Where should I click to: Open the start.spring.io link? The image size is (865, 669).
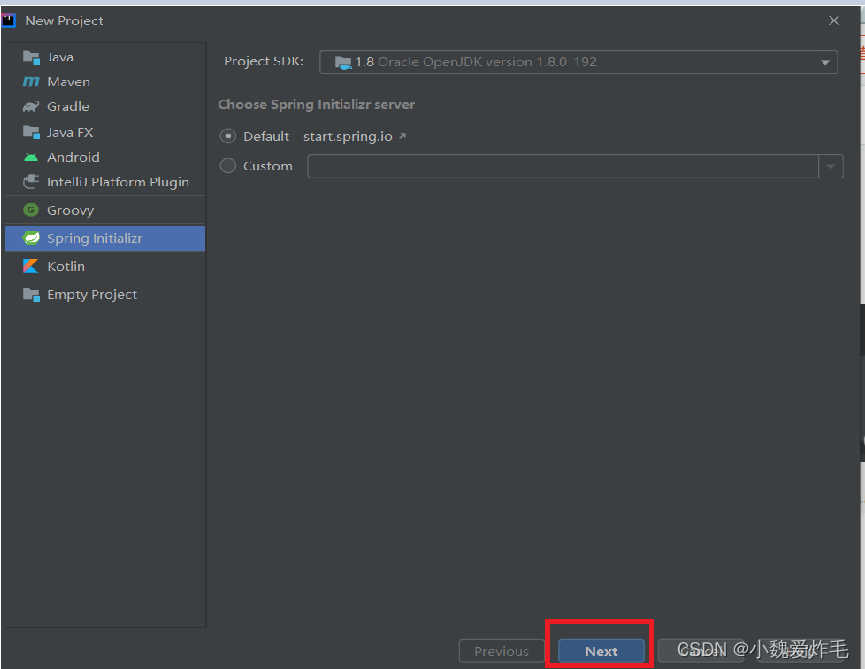click(348, 136)
